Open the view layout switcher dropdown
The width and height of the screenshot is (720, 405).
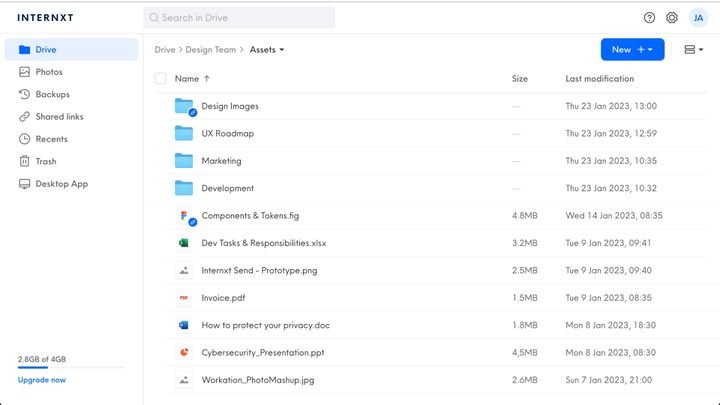point(693,49)
